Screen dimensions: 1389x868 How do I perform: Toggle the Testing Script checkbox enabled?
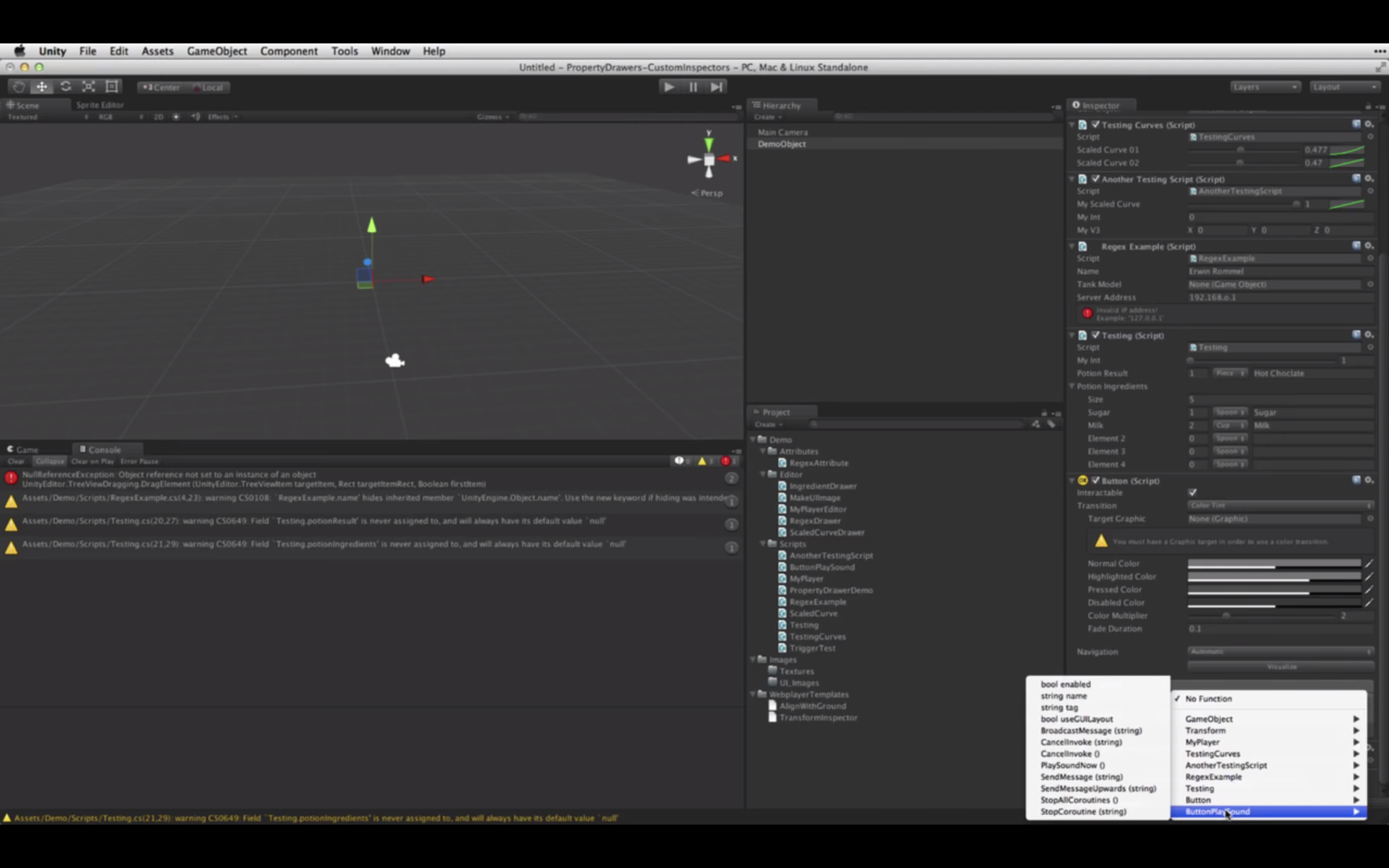(1095, 335)
